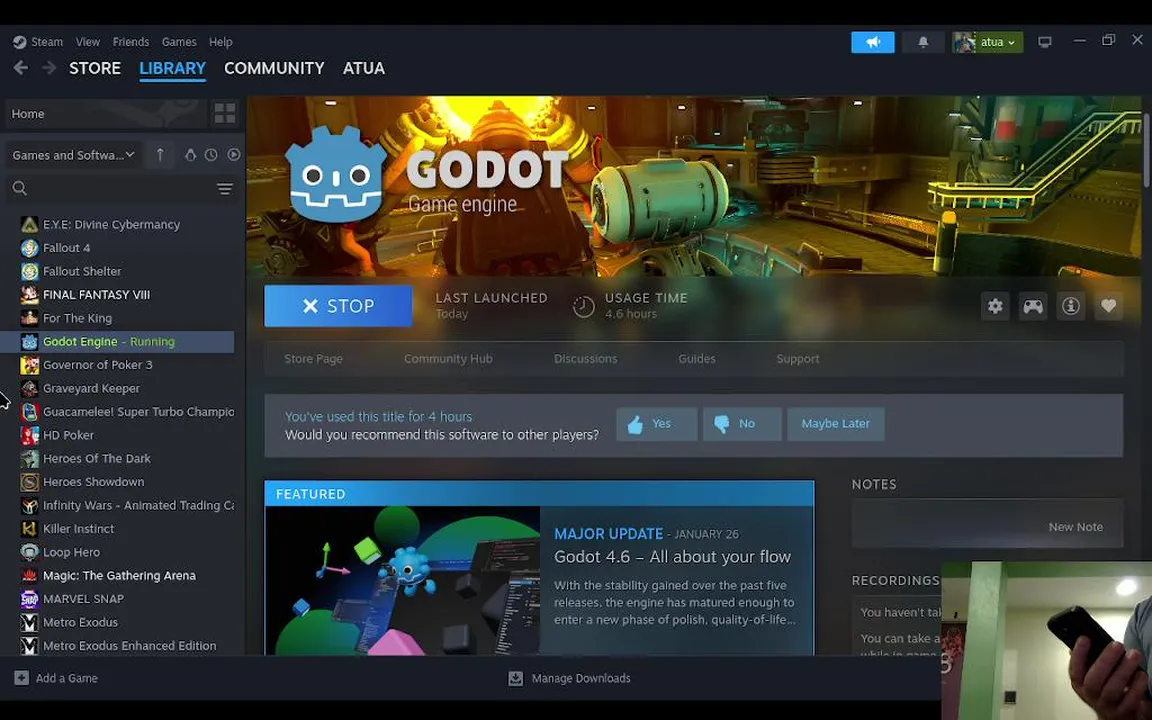Switch to Big Picture mode monitor icon
Viewport: 1152px width, 720px height.
1045,42
